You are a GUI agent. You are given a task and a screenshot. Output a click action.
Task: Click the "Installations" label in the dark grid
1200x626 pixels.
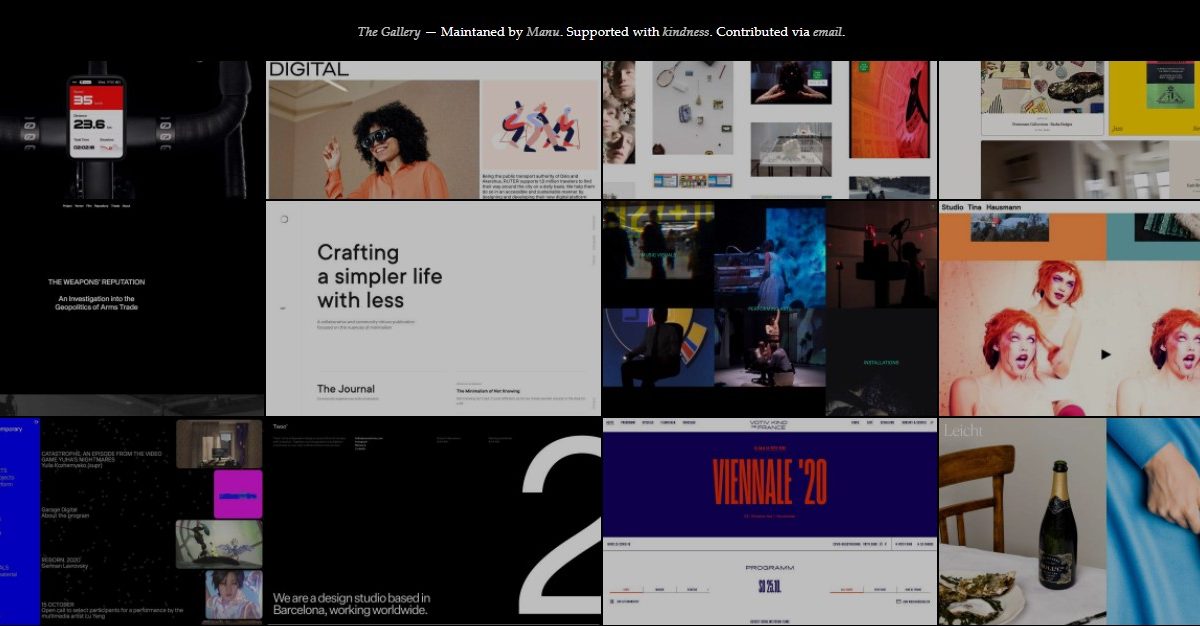coord(881,362)
